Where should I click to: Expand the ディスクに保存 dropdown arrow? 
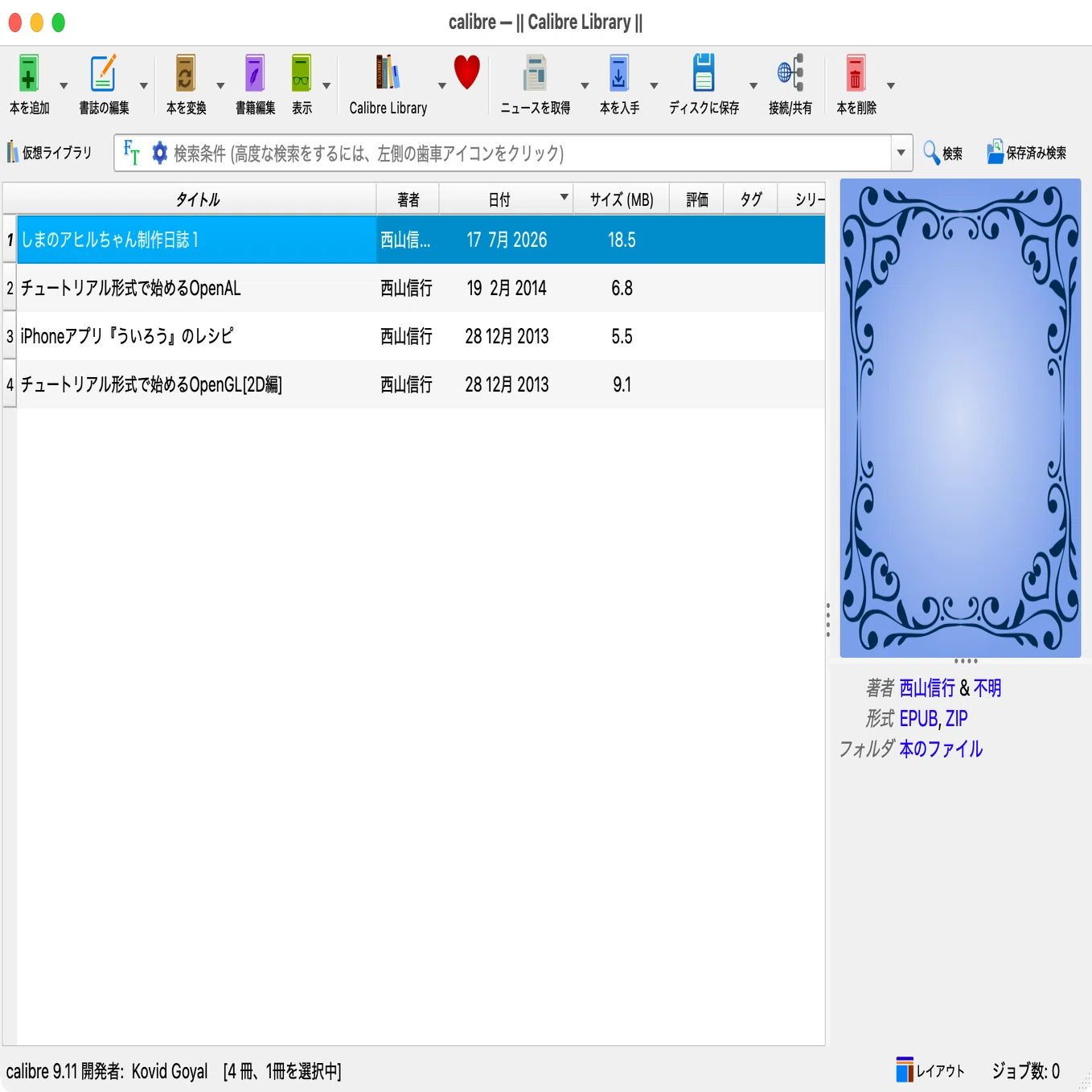[753, 85]
